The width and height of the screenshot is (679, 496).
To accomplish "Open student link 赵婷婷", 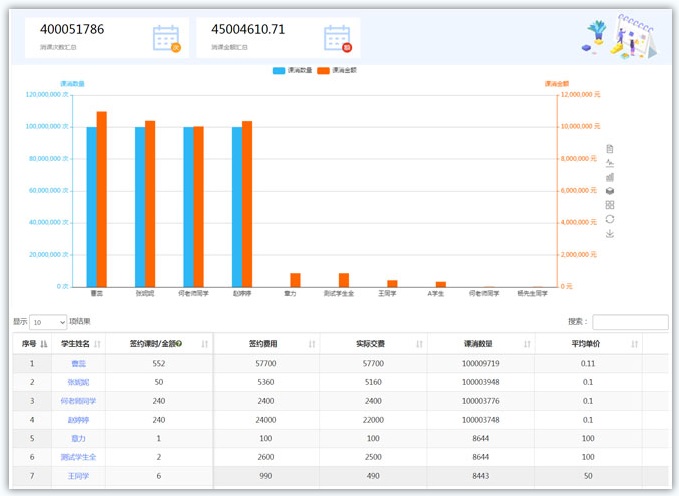I will tap(77, 419).
